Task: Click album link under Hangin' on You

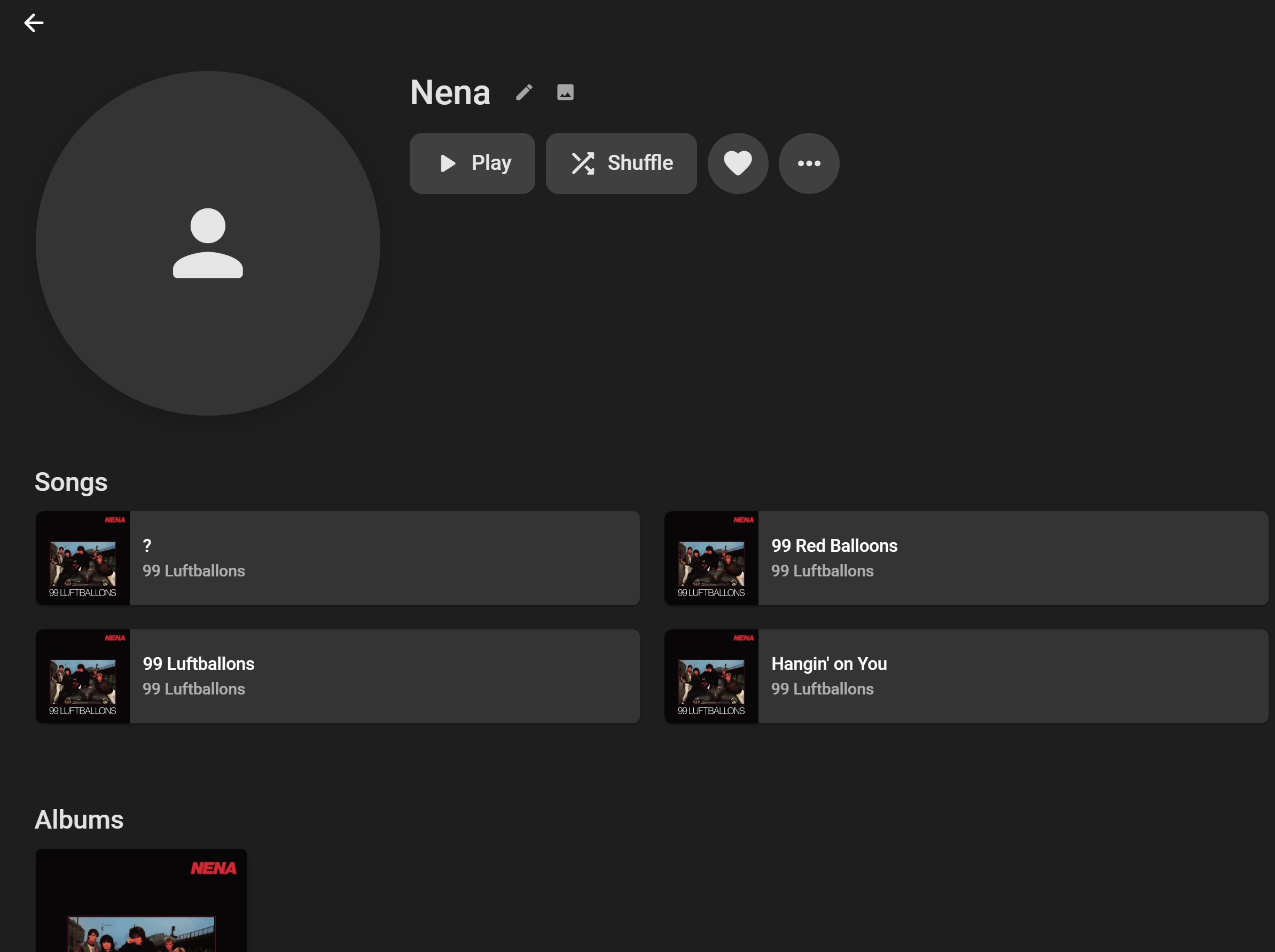Action: click(x=822, y=689)
